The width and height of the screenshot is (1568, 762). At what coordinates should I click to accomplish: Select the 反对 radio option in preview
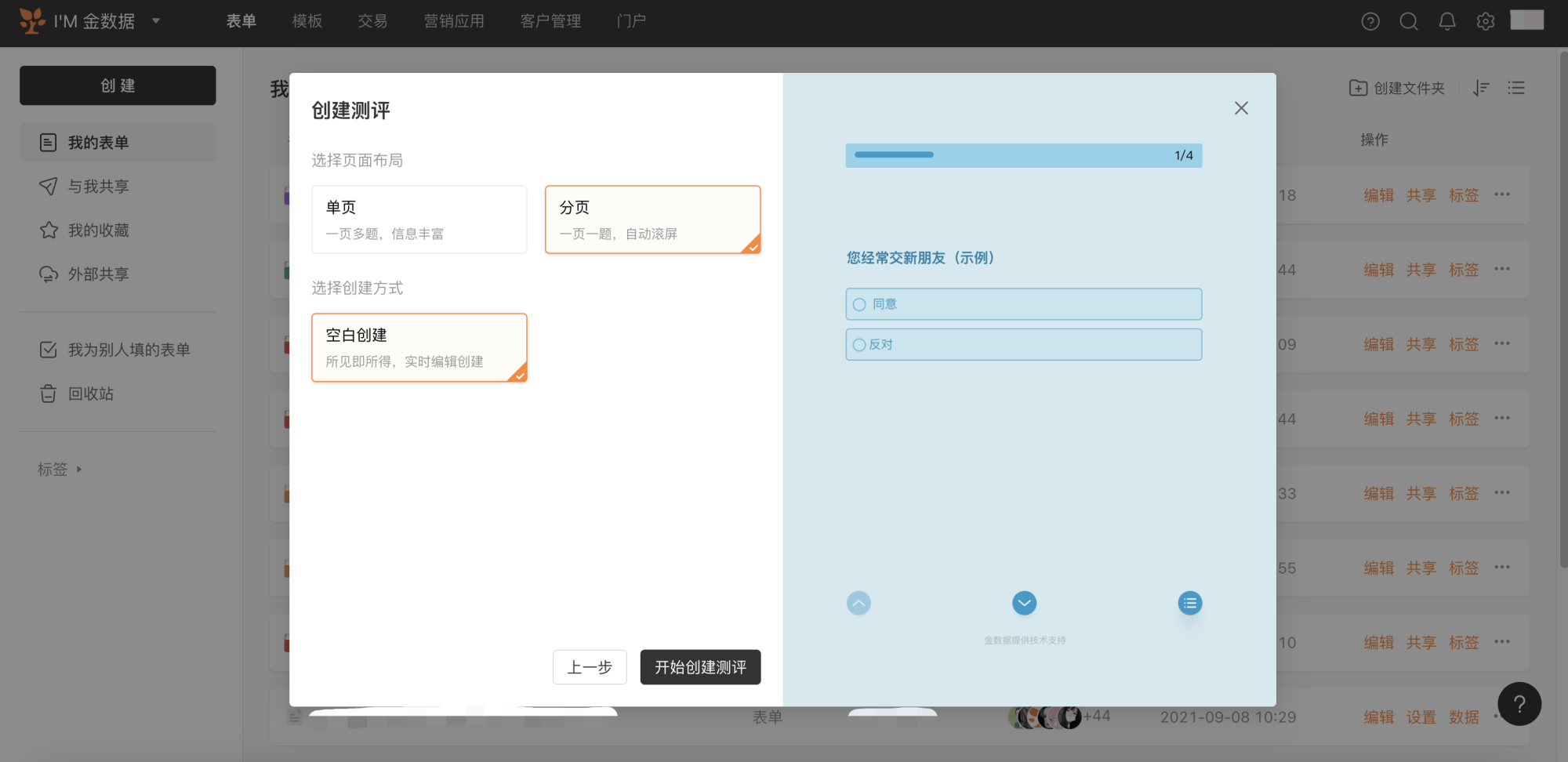(x=1024, y=345)
